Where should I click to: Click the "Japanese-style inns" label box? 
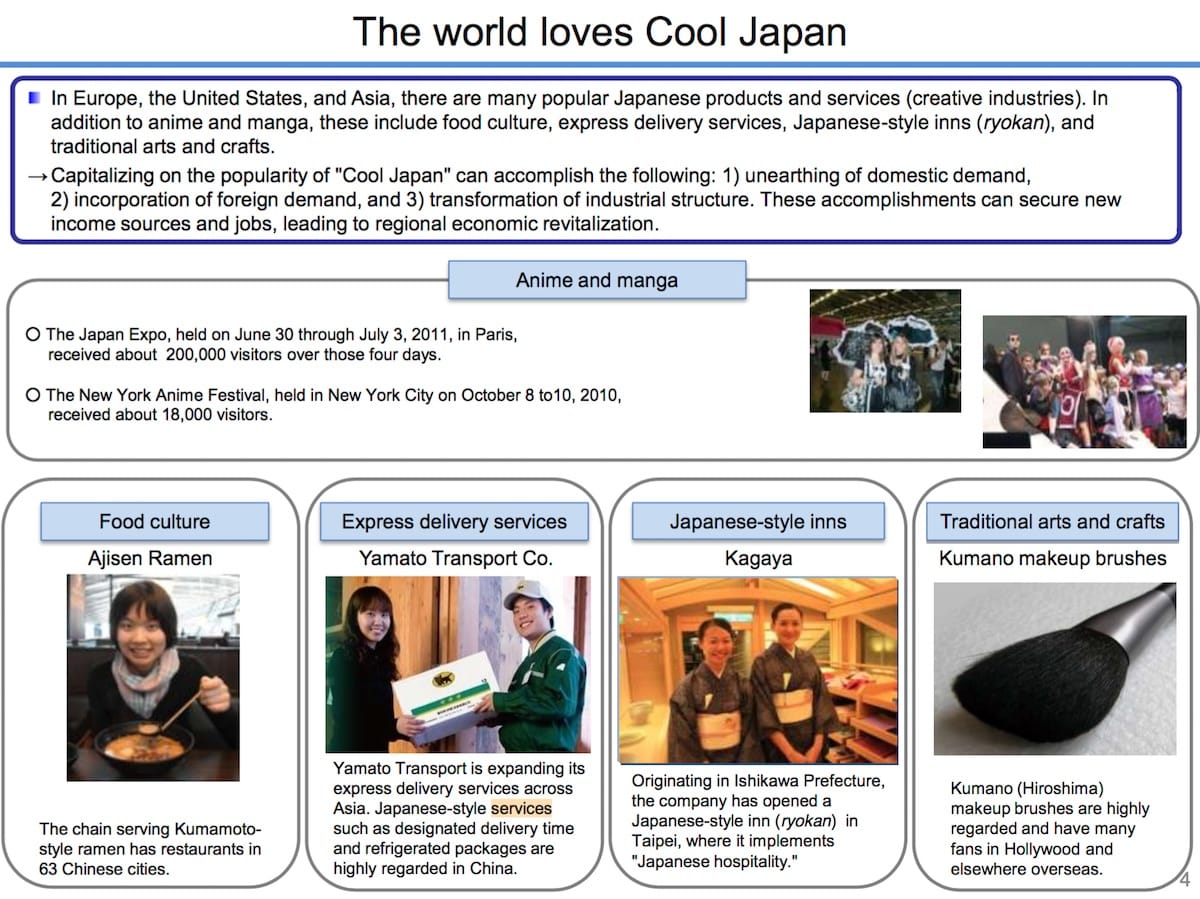757,521
